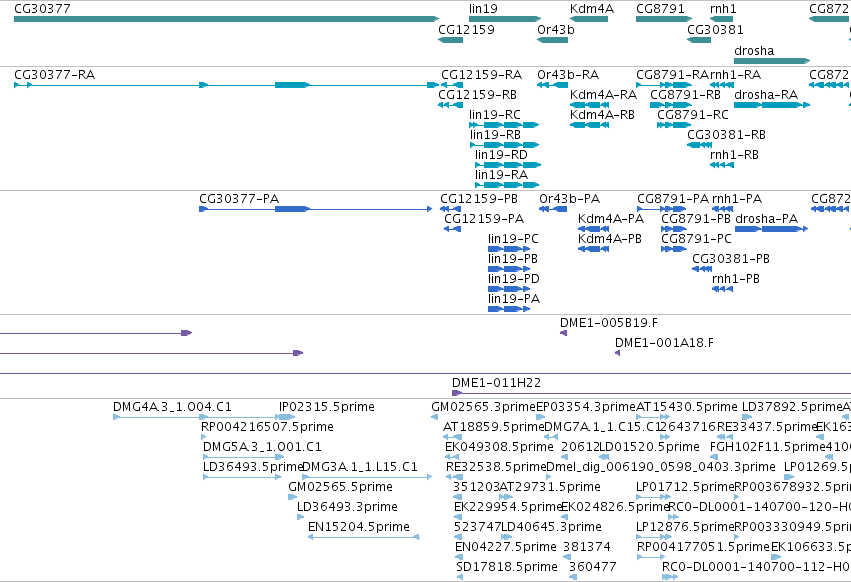Click the DME1-011H22 feature label
Image resolution: width=851 pixels, height=582 pixels.
point(497,383)
